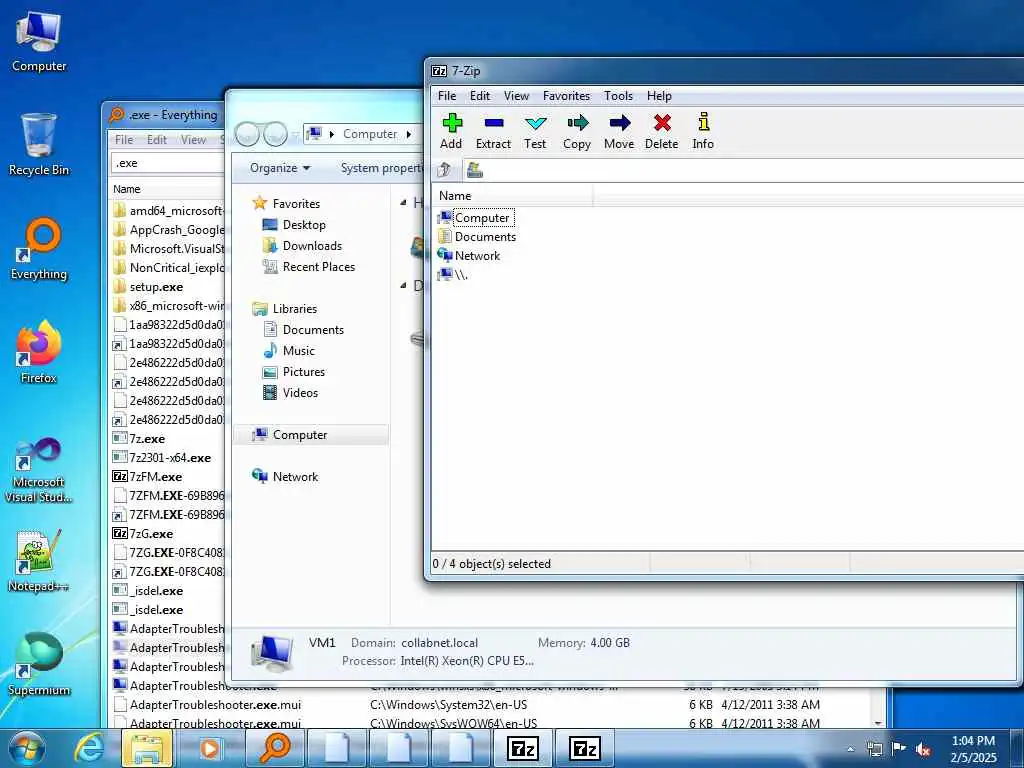Open Info in 7-Zip toolbar

(703, 131)
